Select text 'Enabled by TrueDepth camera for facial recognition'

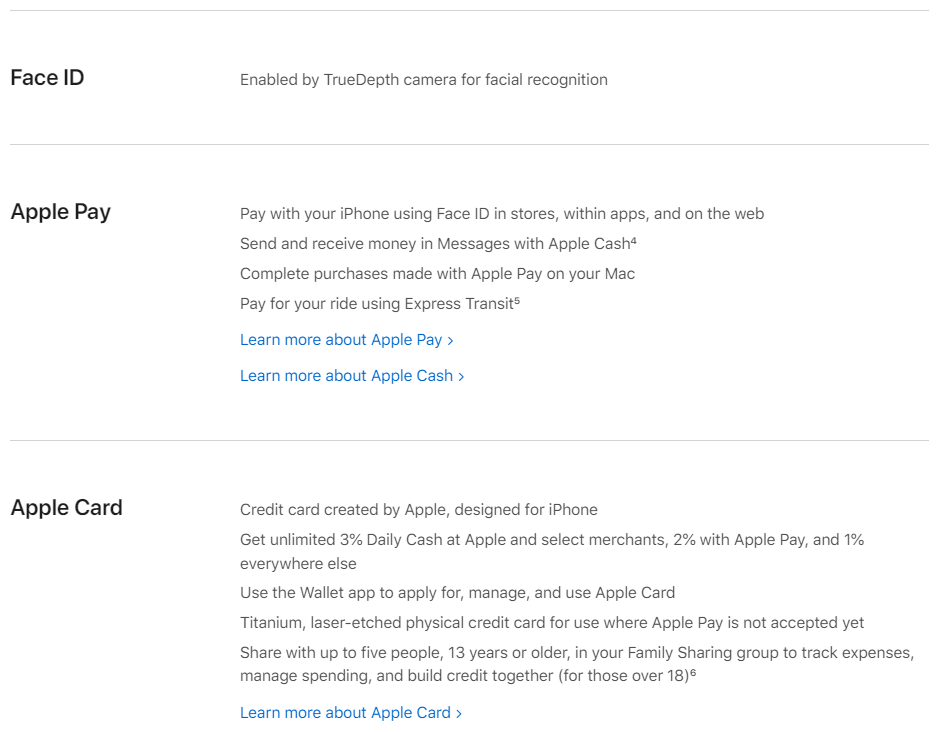tap(424, 80)
